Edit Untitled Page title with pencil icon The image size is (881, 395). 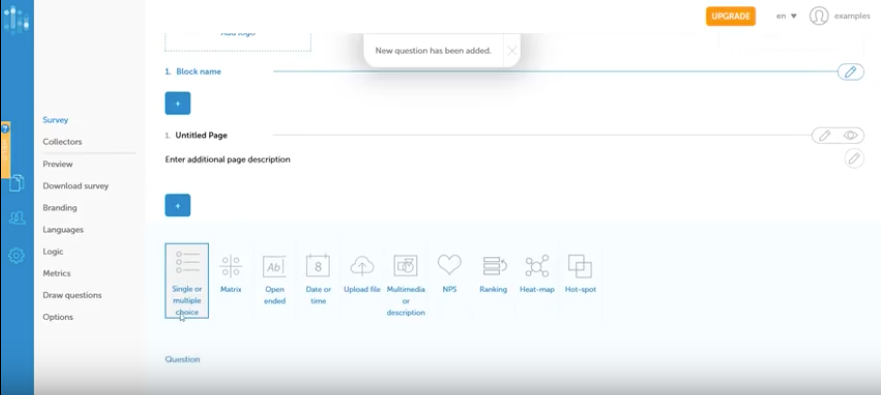coord(824,135)
